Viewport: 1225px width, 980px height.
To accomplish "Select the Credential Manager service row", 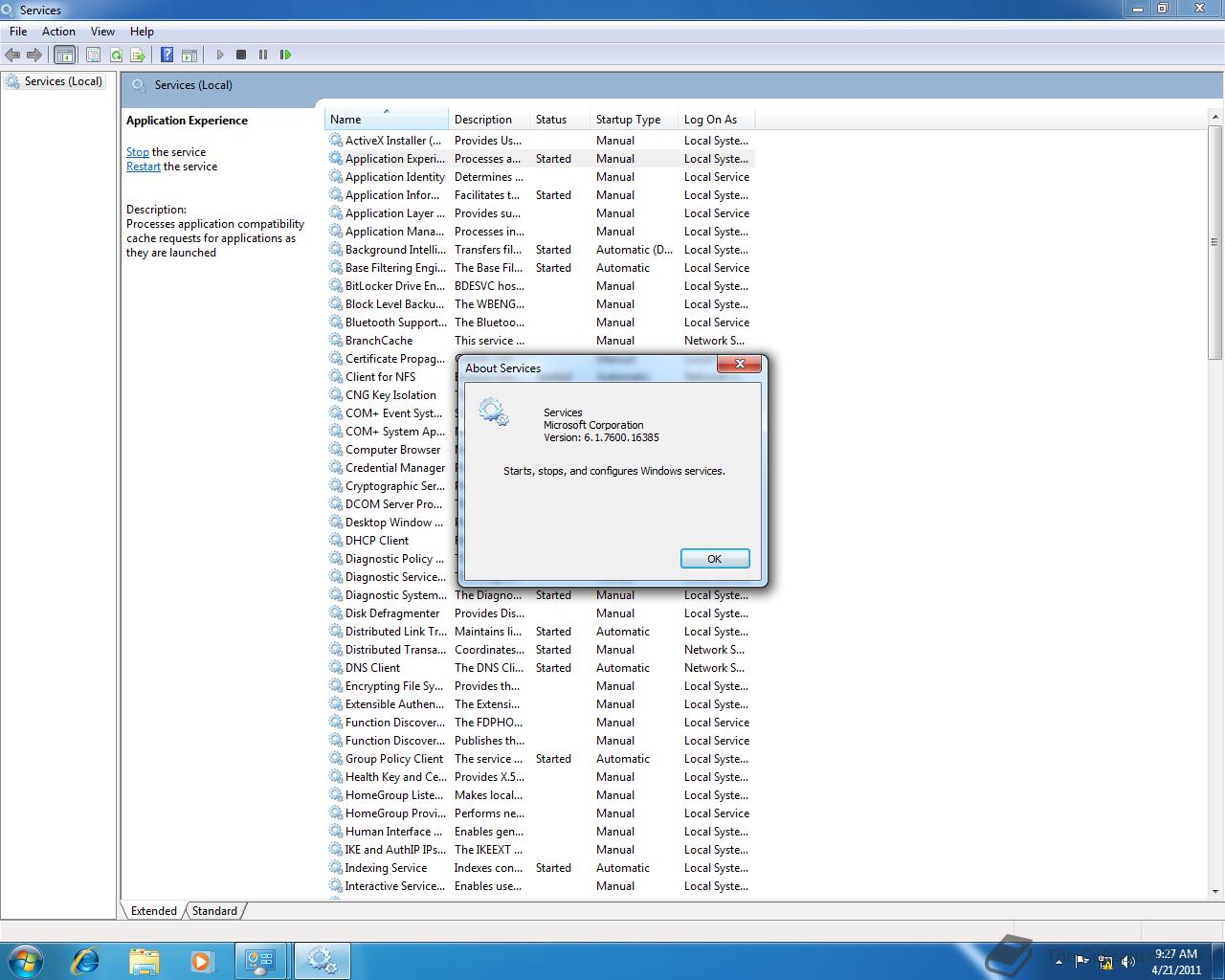I will [392, 468].
